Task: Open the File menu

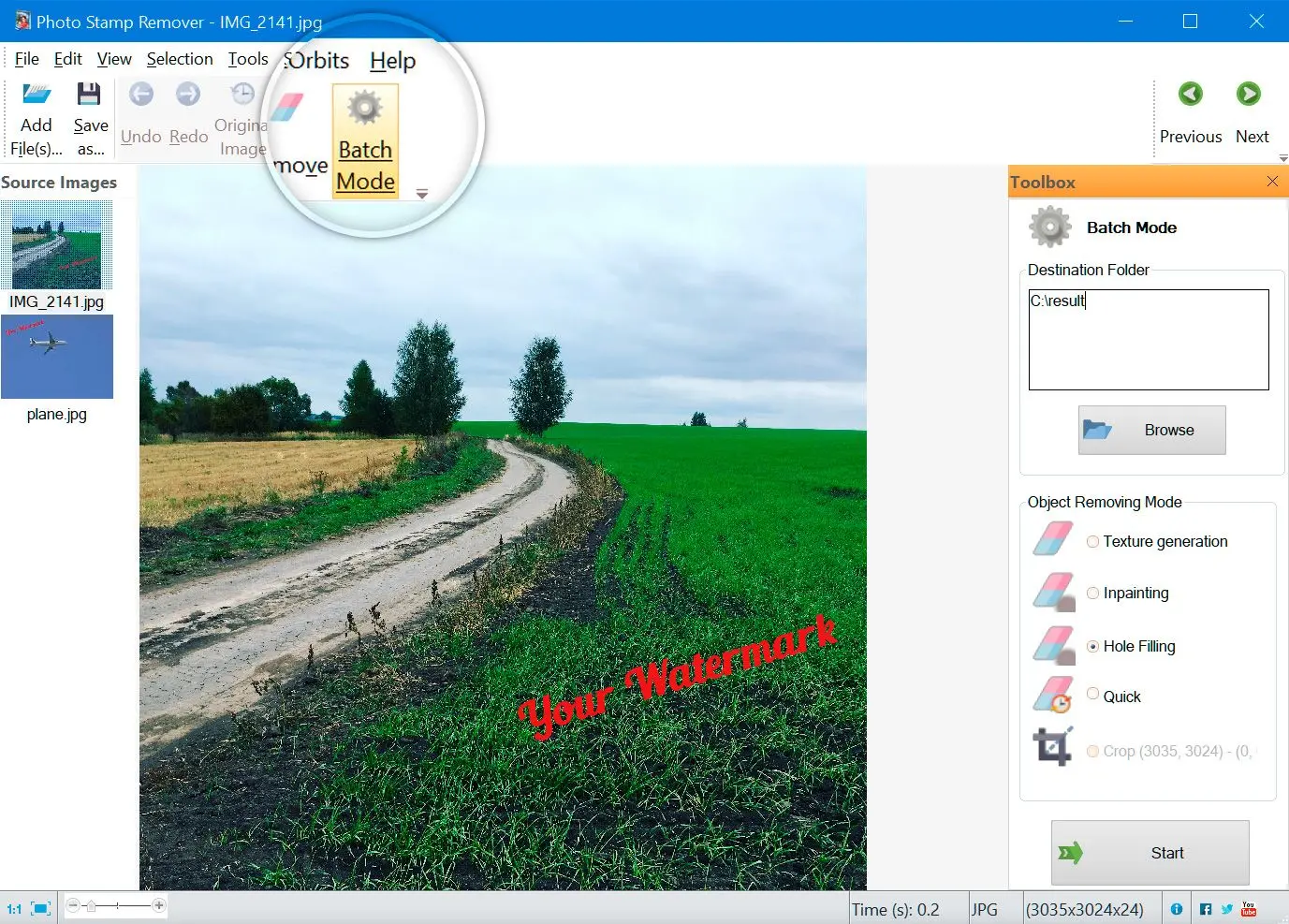Action: click(x=26, y=59)
